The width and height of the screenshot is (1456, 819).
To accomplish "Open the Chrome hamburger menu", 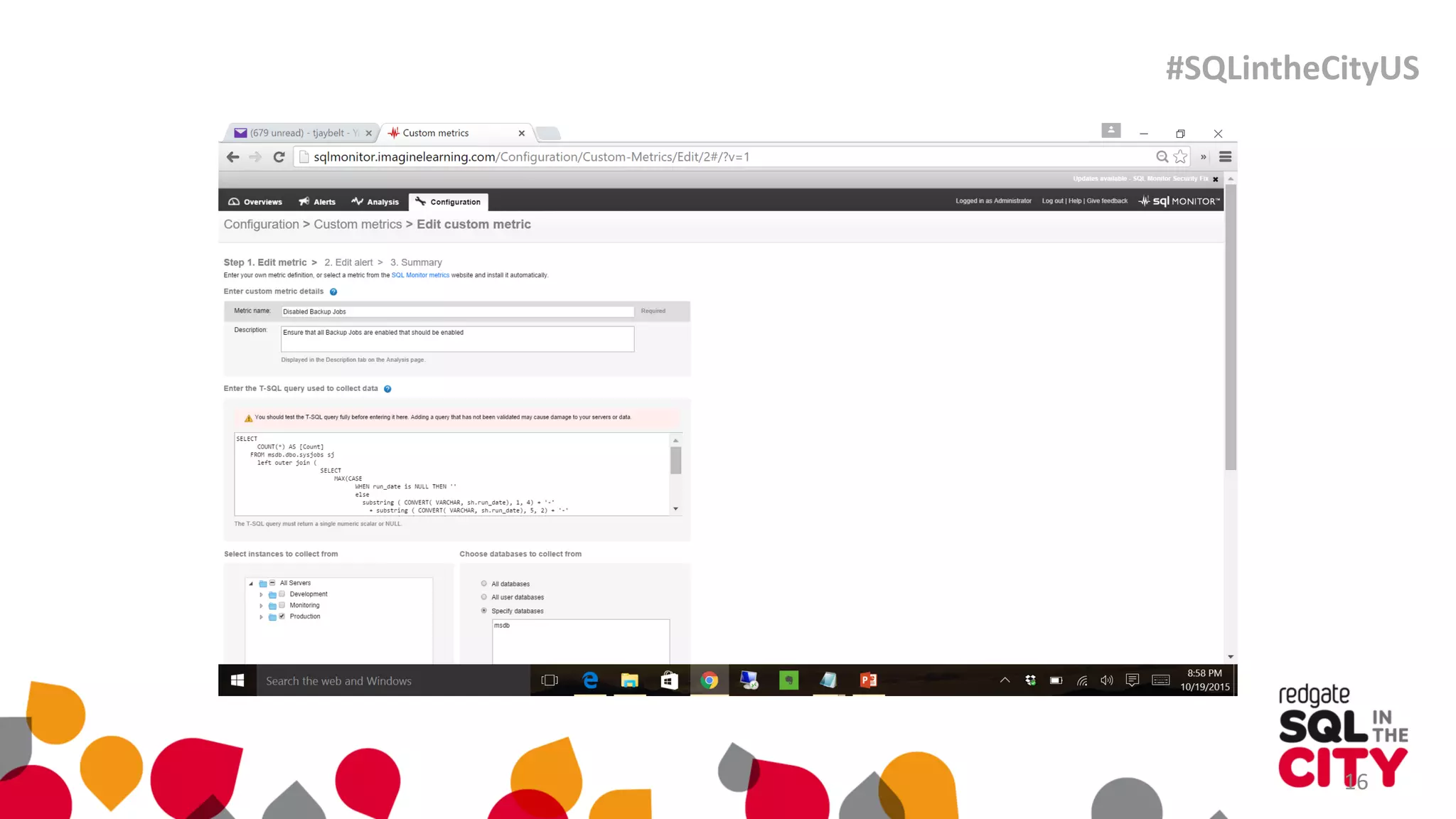I will tap(1225, 156).
